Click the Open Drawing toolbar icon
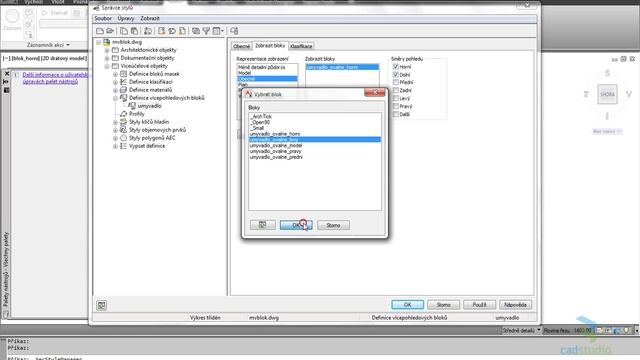This screenshot has height=360, width=640. pos(110,31)
